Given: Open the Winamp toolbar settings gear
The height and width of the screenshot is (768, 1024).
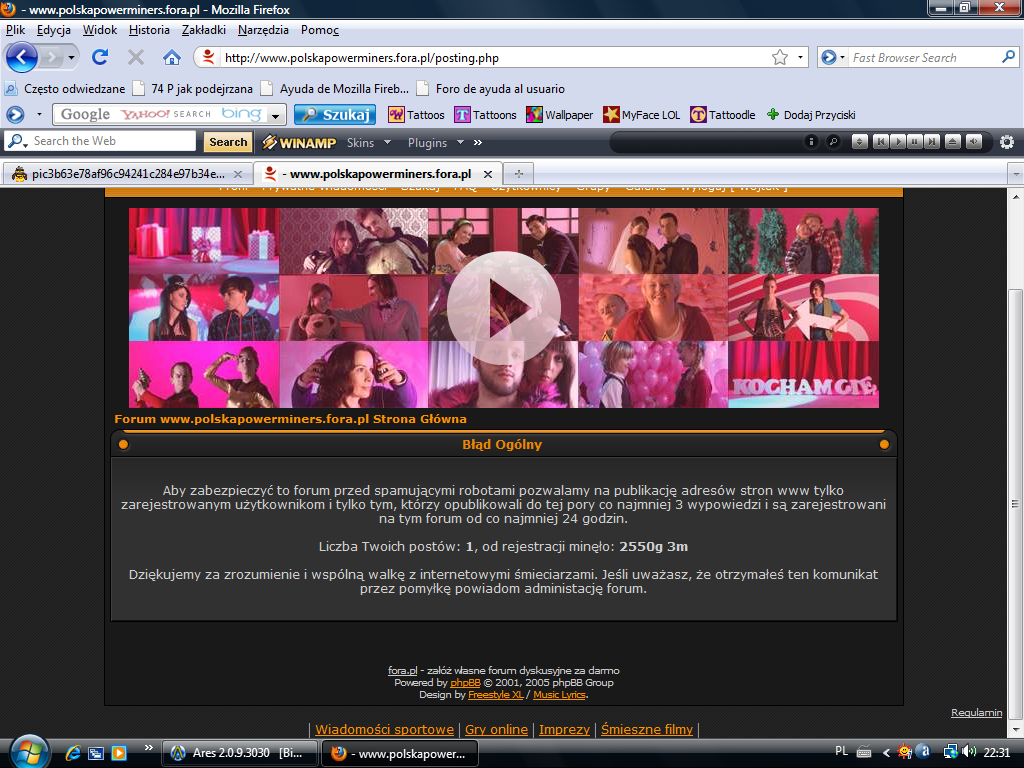Looking at the screenshot, I should [x=1007, y=142].
